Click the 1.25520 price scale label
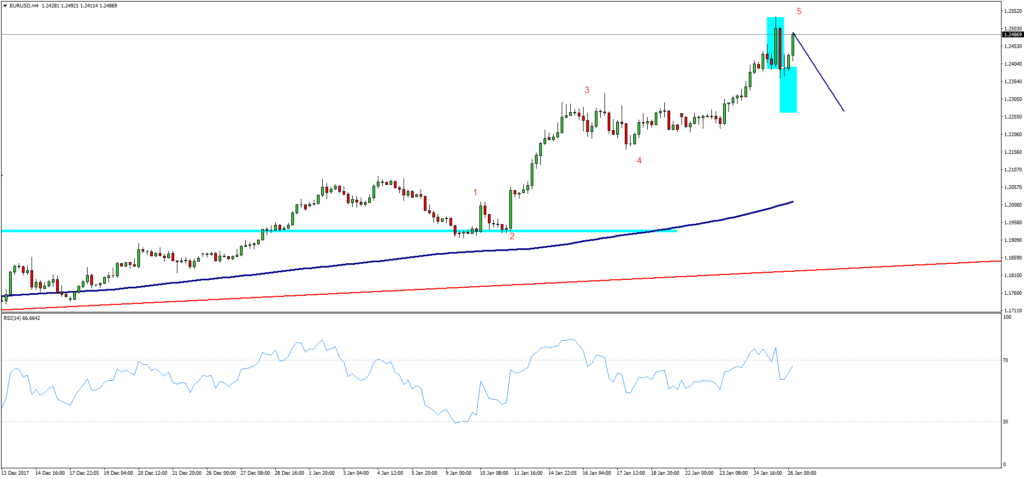The width and height of the screenshot is (1024, 479). click(x=1012, y=10)
